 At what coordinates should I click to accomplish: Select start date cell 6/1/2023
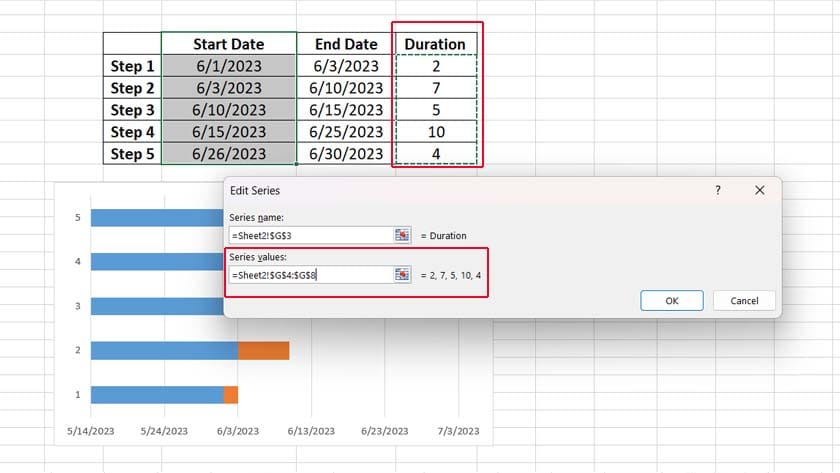pos(229,66)
